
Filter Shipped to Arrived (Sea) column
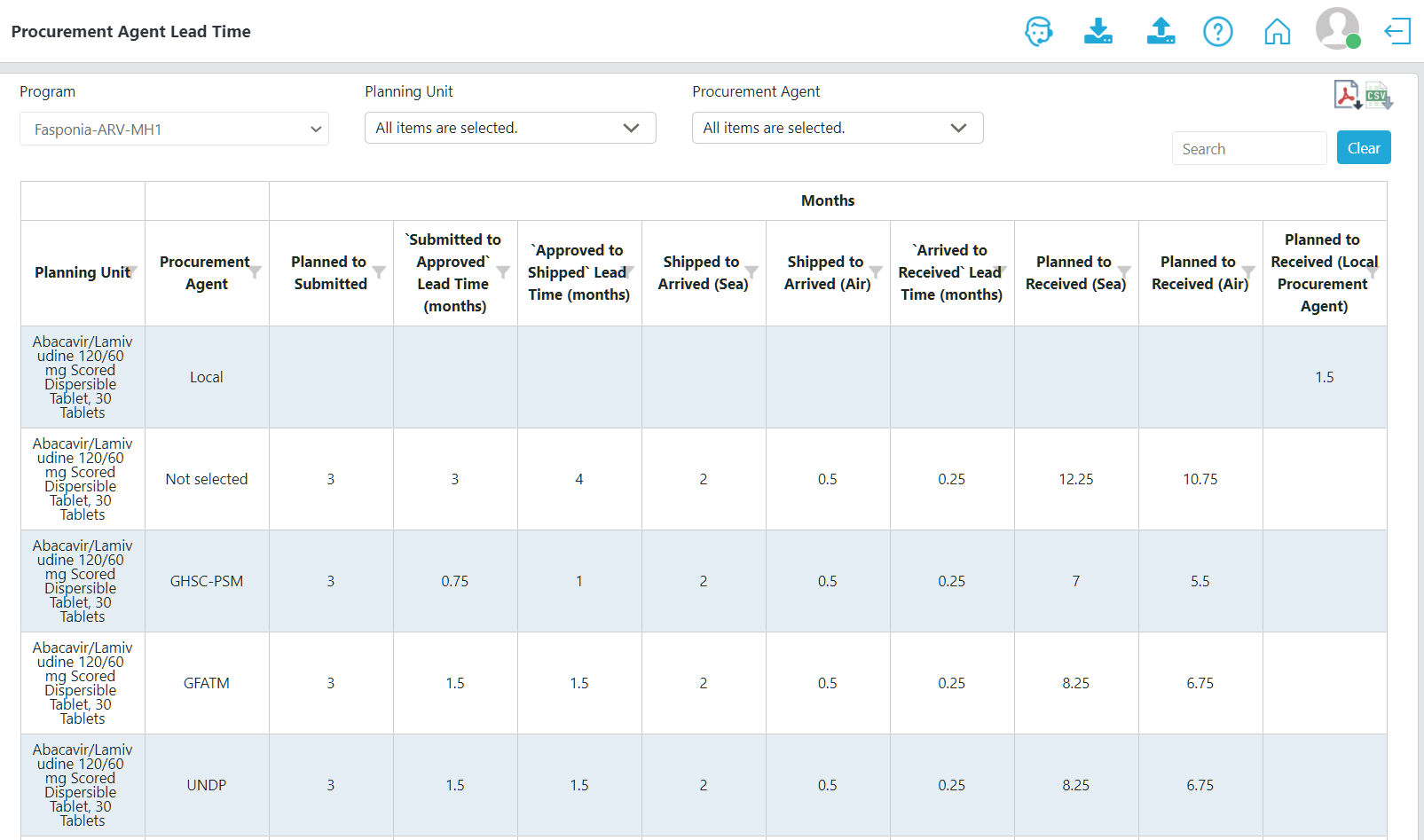click(751, 271)
